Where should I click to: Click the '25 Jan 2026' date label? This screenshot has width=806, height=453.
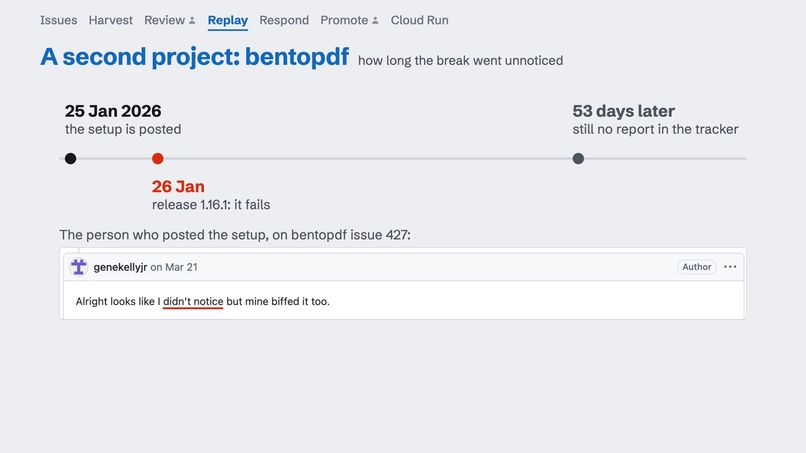pyautogui.click(x=113, y=111)
